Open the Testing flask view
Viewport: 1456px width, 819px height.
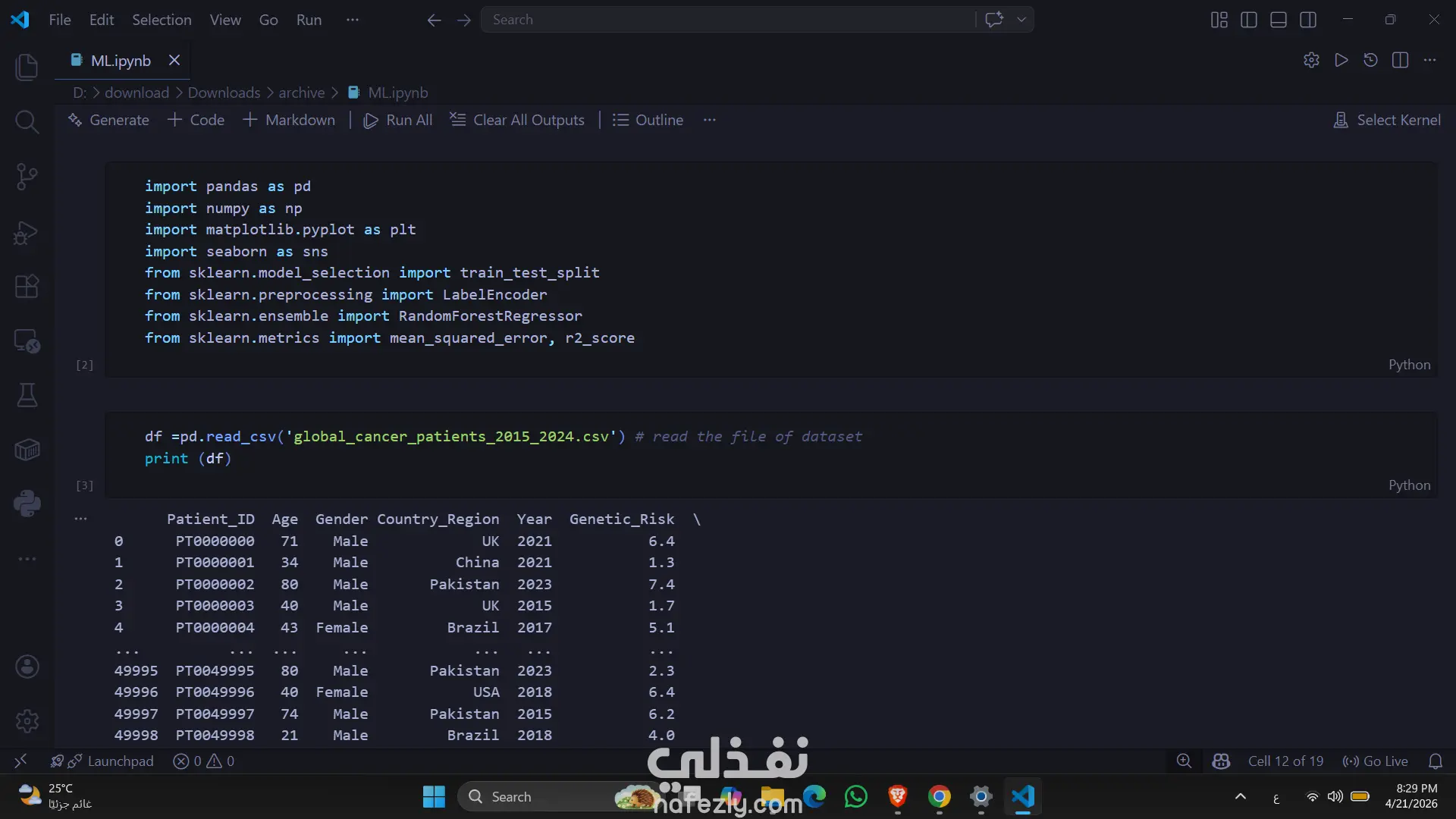27,395
